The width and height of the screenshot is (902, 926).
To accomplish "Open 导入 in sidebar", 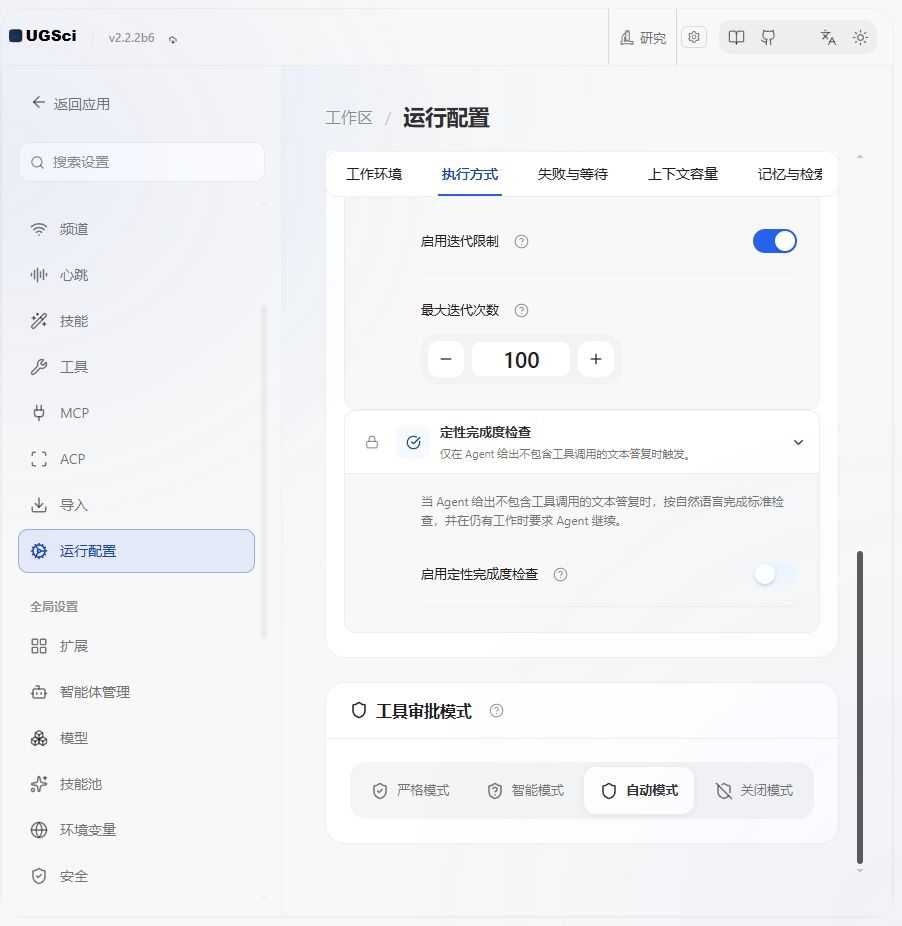I will (137, 506).
